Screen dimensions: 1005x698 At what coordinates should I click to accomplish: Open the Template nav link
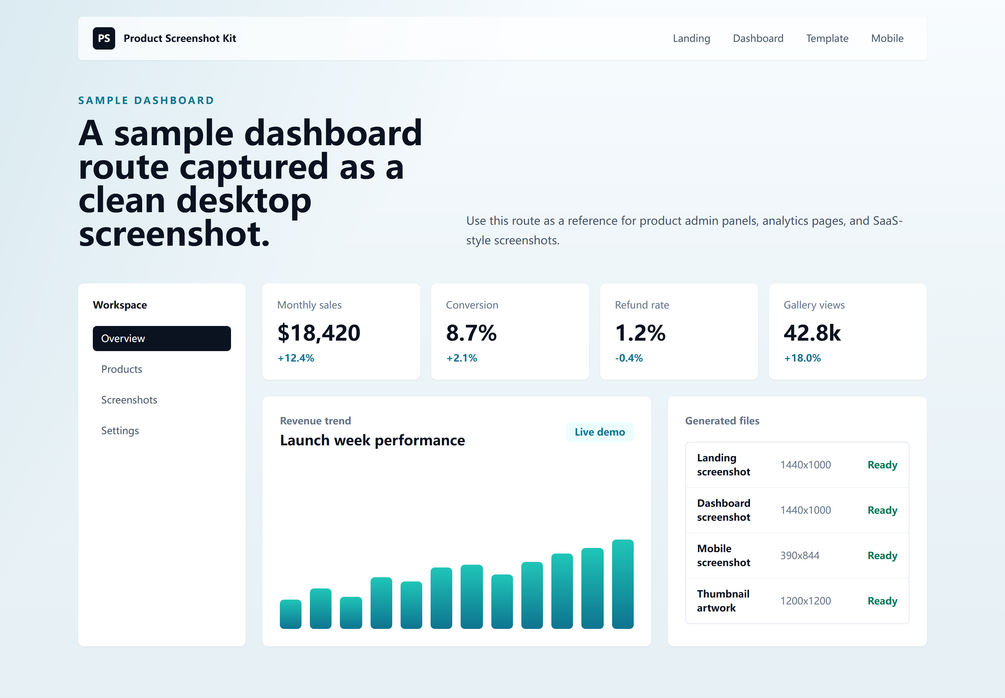(x=827, y=38)
